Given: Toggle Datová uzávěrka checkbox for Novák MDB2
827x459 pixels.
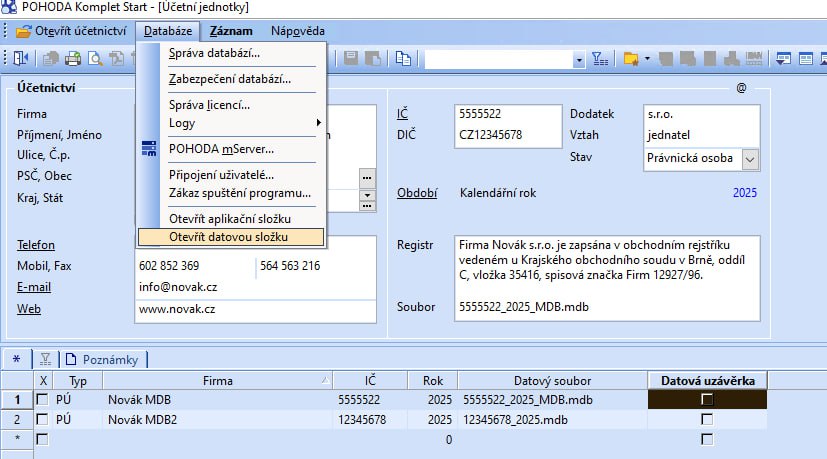Looking at the screenshot, I should point(707,419).
